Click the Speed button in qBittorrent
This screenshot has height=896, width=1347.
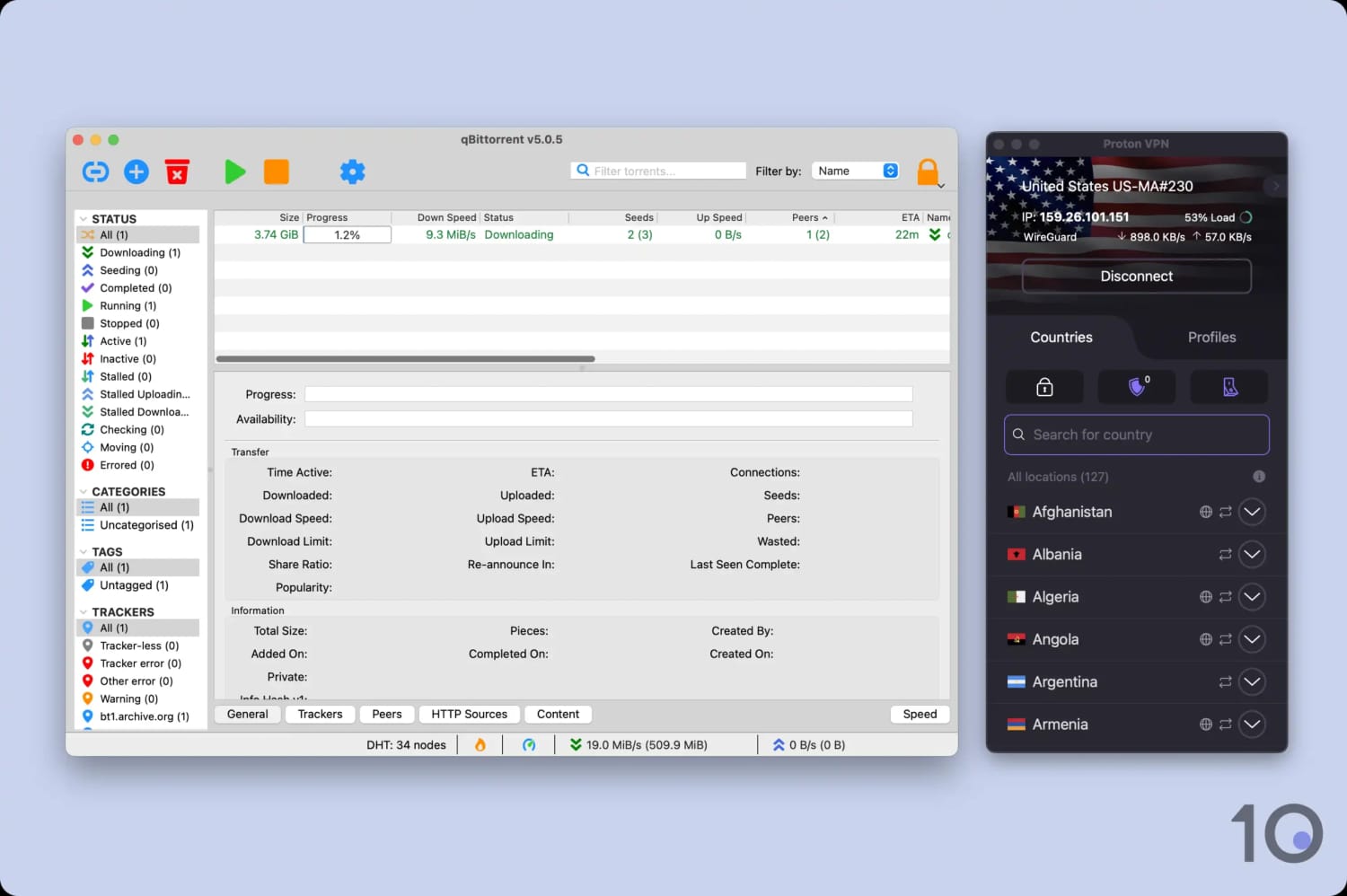point(919,714)
